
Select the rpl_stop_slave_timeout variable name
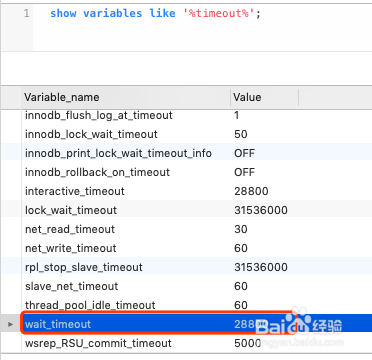84,267
